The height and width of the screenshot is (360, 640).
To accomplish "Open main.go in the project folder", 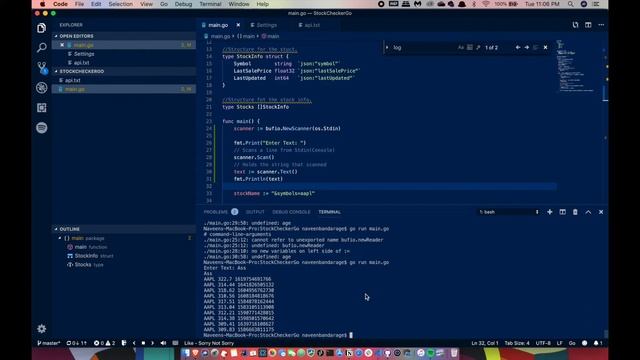I will coord(124,89).
